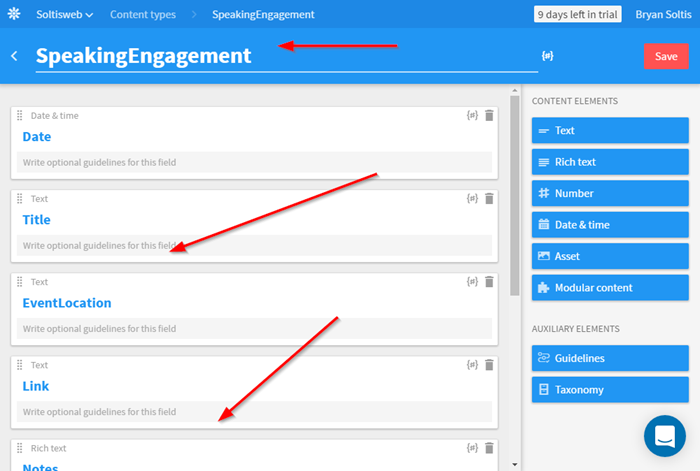This screenshot has width=700, height=471.
Task: Show codename for Notes rich text element
Action: pos(472,447)
